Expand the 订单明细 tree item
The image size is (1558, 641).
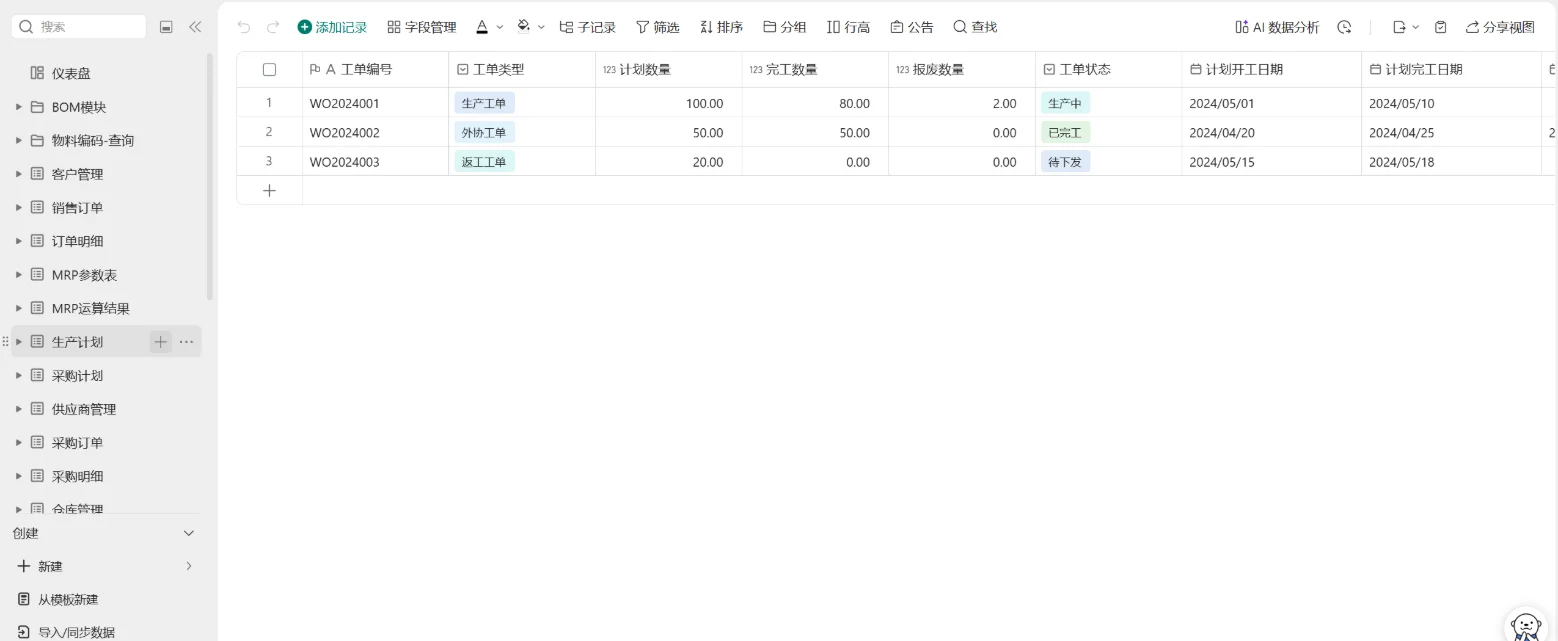tap(18, 241)
